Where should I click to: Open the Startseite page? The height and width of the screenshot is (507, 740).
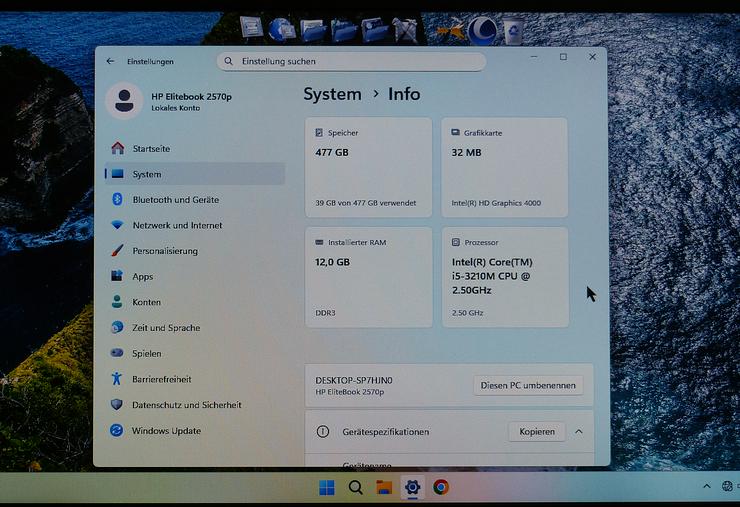coord(194,149)
